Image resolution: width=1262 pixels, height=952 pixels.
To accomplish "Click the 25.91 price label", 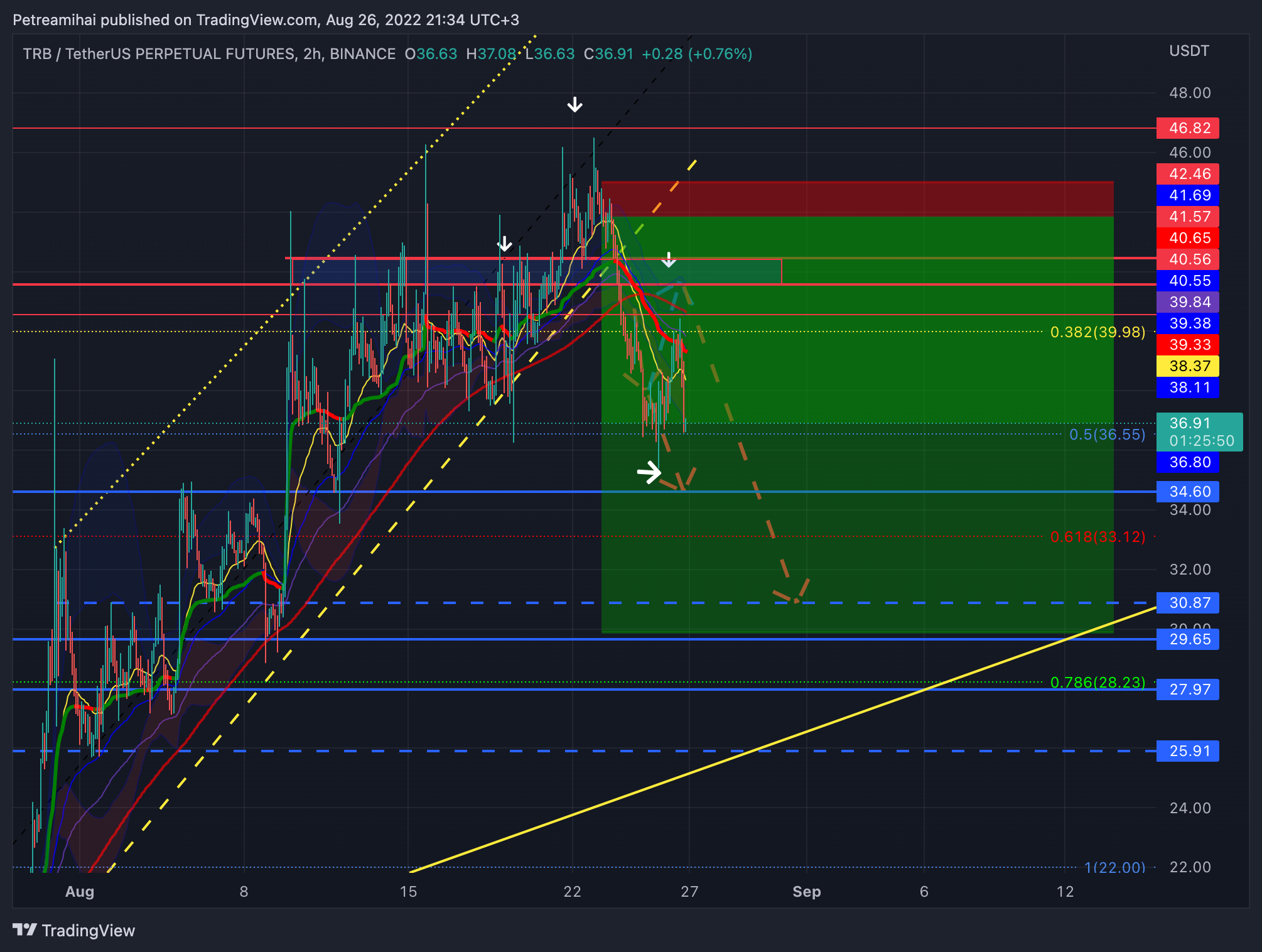I will pyautogui.click(x=1187, y=751).
